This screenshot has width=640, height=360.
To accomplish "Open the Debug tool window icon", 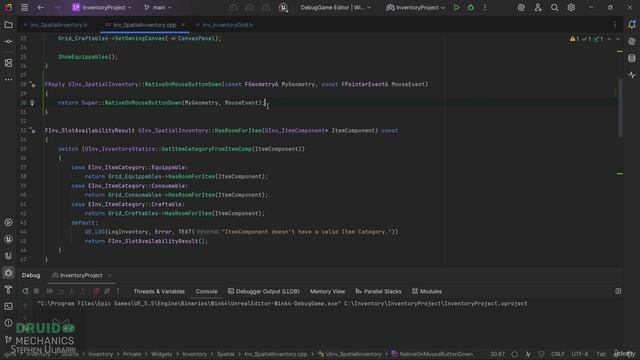I will (x=8, y=273).
